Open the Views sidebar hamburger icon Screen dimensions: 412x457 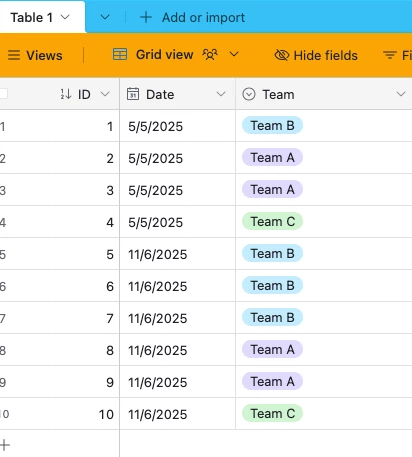[x=14, y=55]
